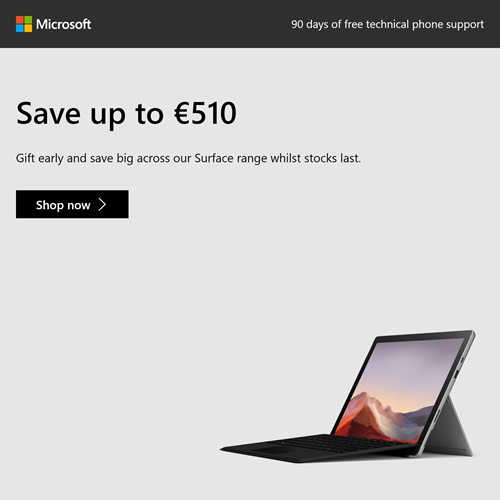Click the chevron arrow inside Shop now
500x500 pixels.
[x=102, y=204]
